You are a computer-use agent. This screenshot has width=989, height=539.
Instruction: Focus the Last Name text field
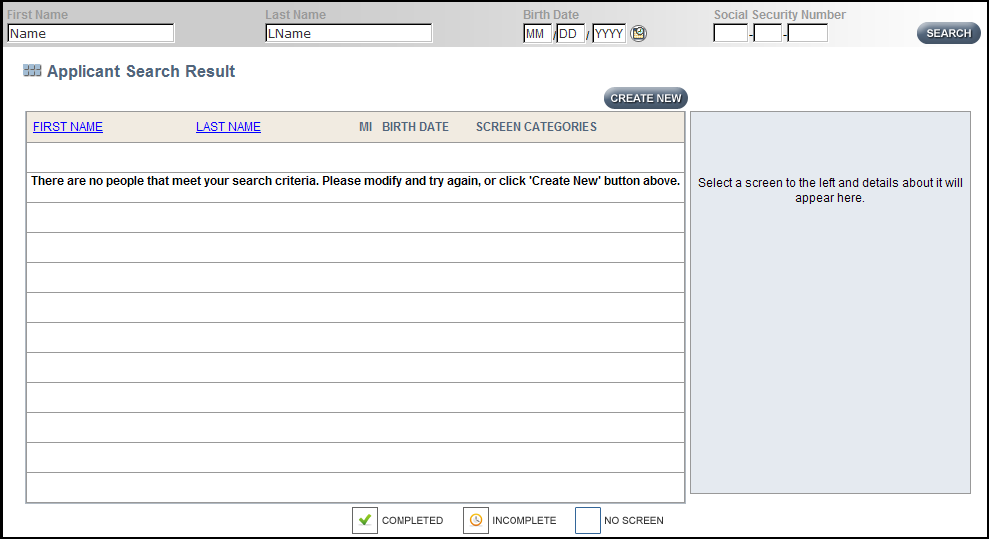pos(349,33)
